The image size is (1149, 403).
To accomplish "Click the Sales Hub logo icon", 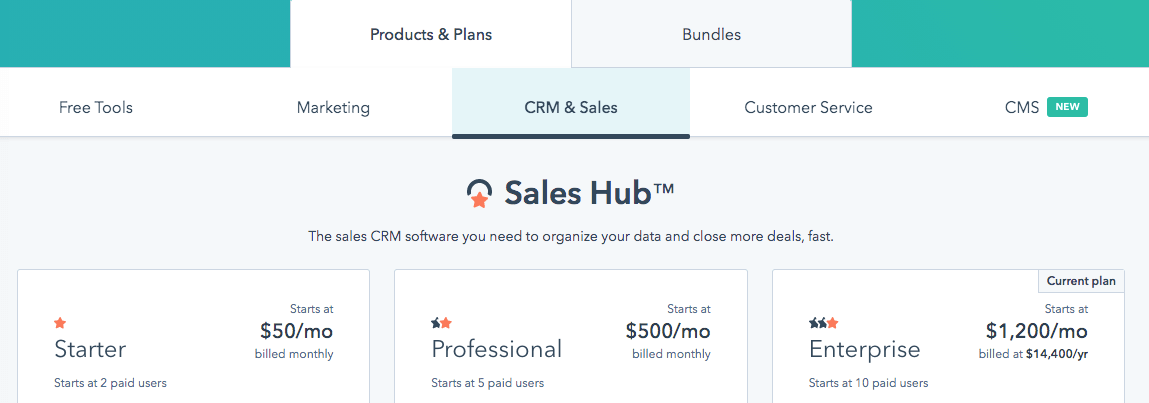I will click(479, 194).
